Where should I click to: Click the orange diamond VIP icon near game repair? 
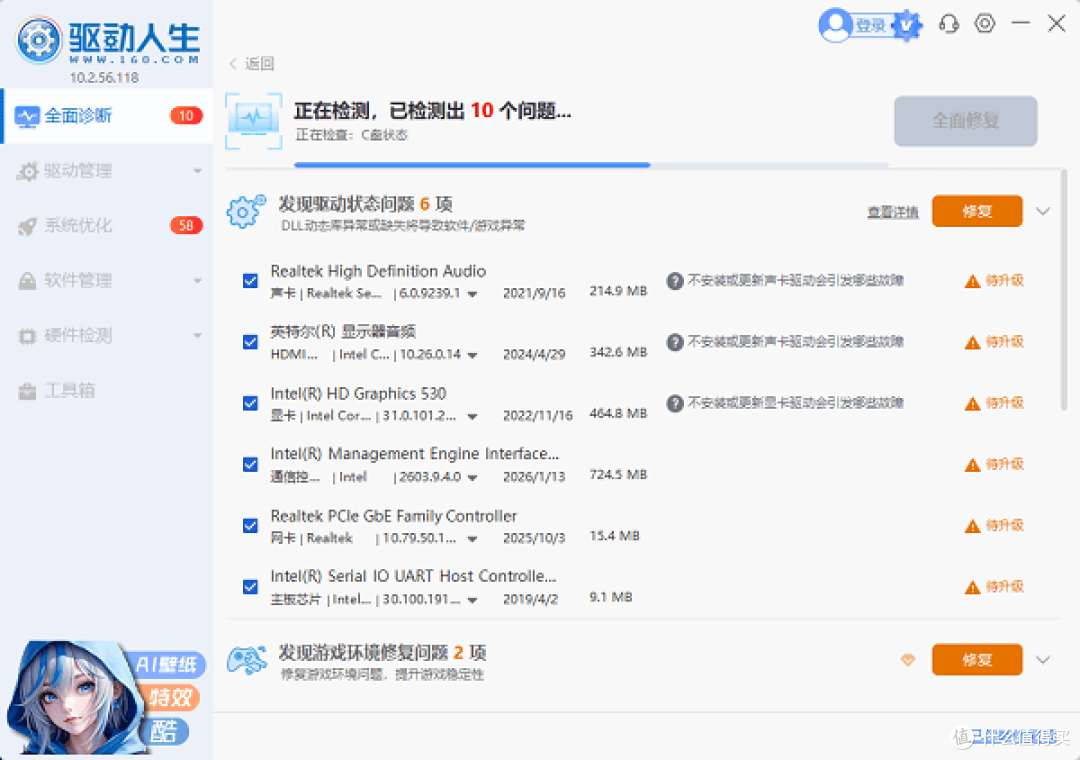(908, 660)
